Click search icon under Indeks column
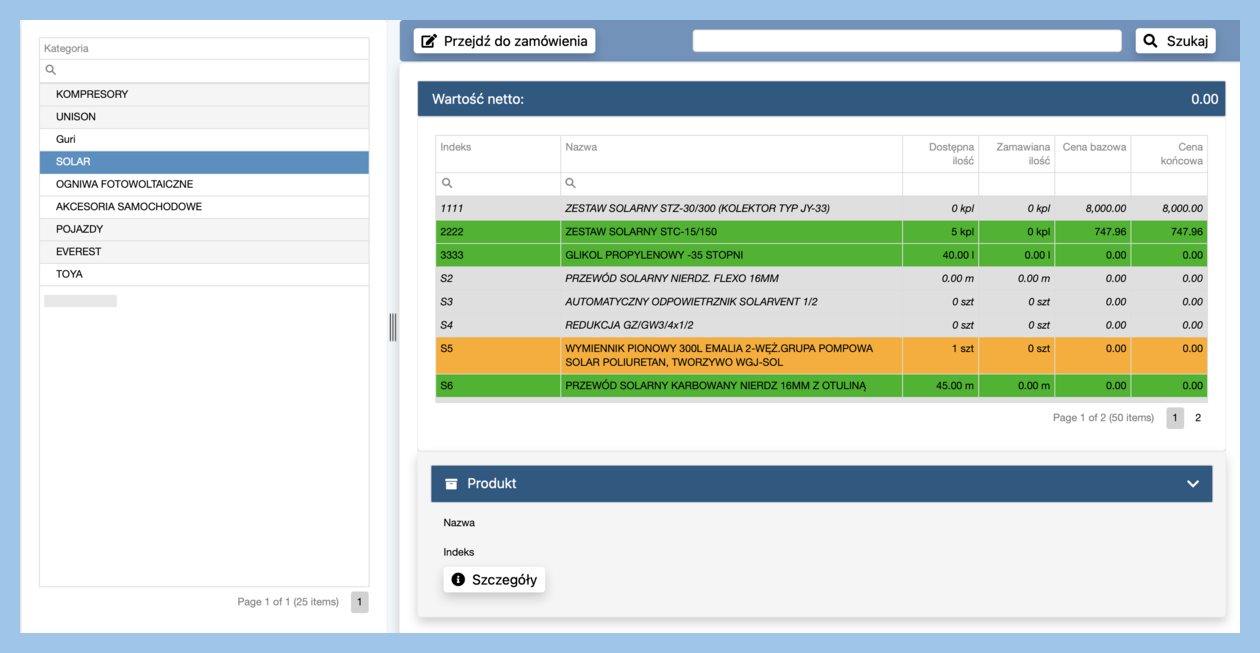Image resolution: width=1260 pixels, height=653 pixels. pyautogui.click(x=447, y=183)
